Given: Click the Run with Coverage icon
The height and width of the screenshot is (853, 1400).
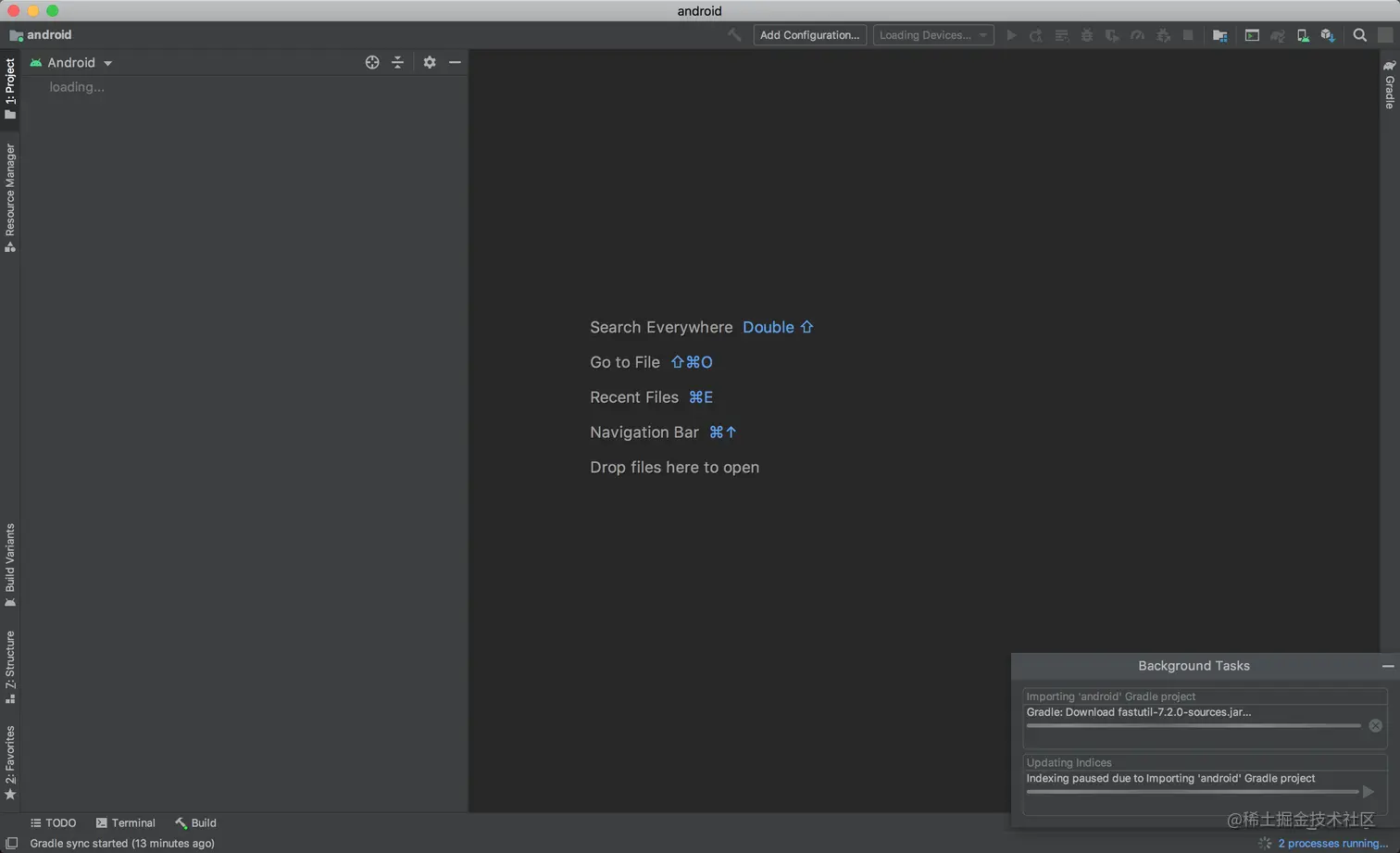Looking at the screenshot, I should (1112, 35).
